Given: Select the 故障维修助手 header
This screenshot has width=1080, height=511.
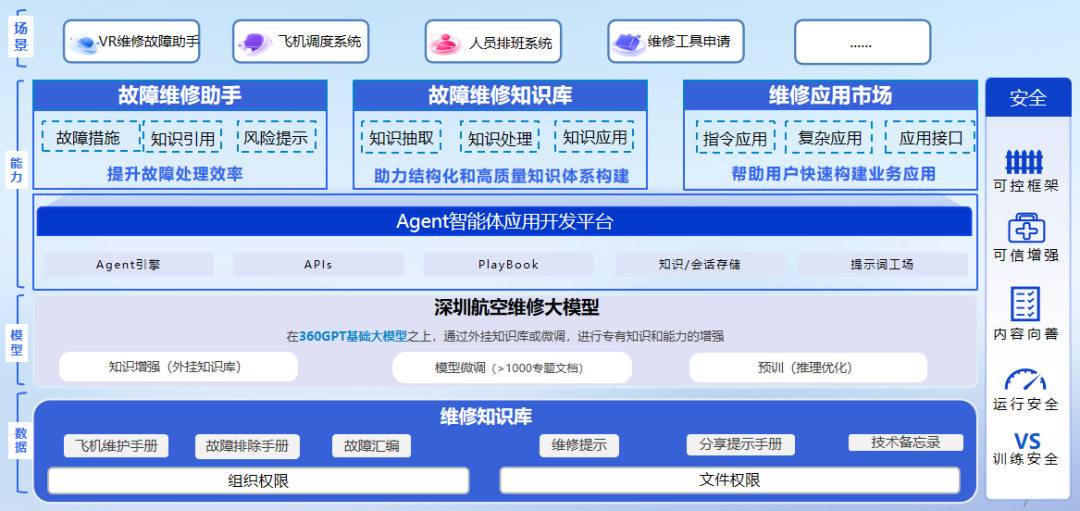Looking at the screenshot, I should coord(180,95).
